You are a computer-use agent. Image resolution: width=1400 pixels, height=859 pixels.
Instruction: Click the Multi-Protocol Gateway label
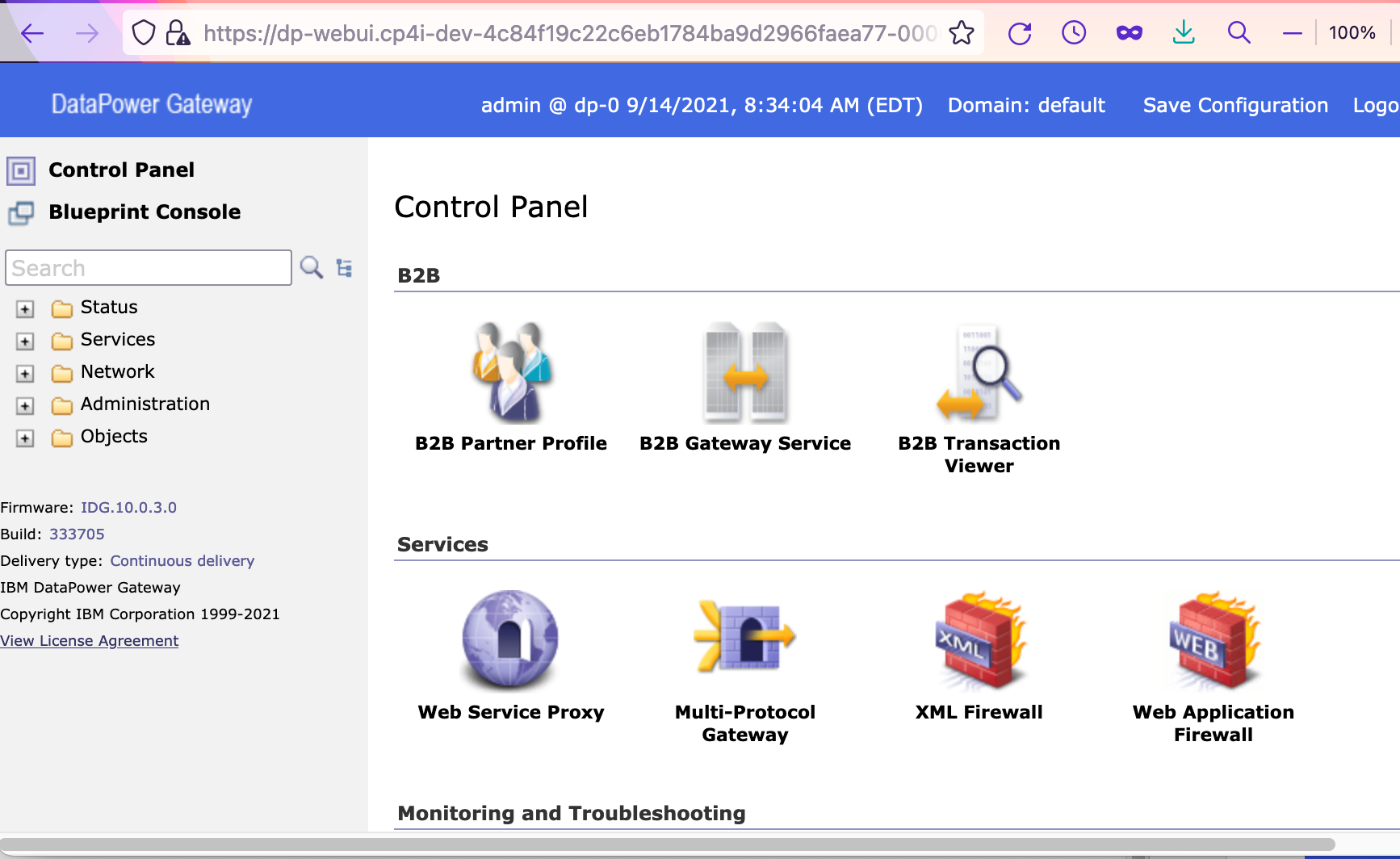pyautogui.click(x=745, y=723)
